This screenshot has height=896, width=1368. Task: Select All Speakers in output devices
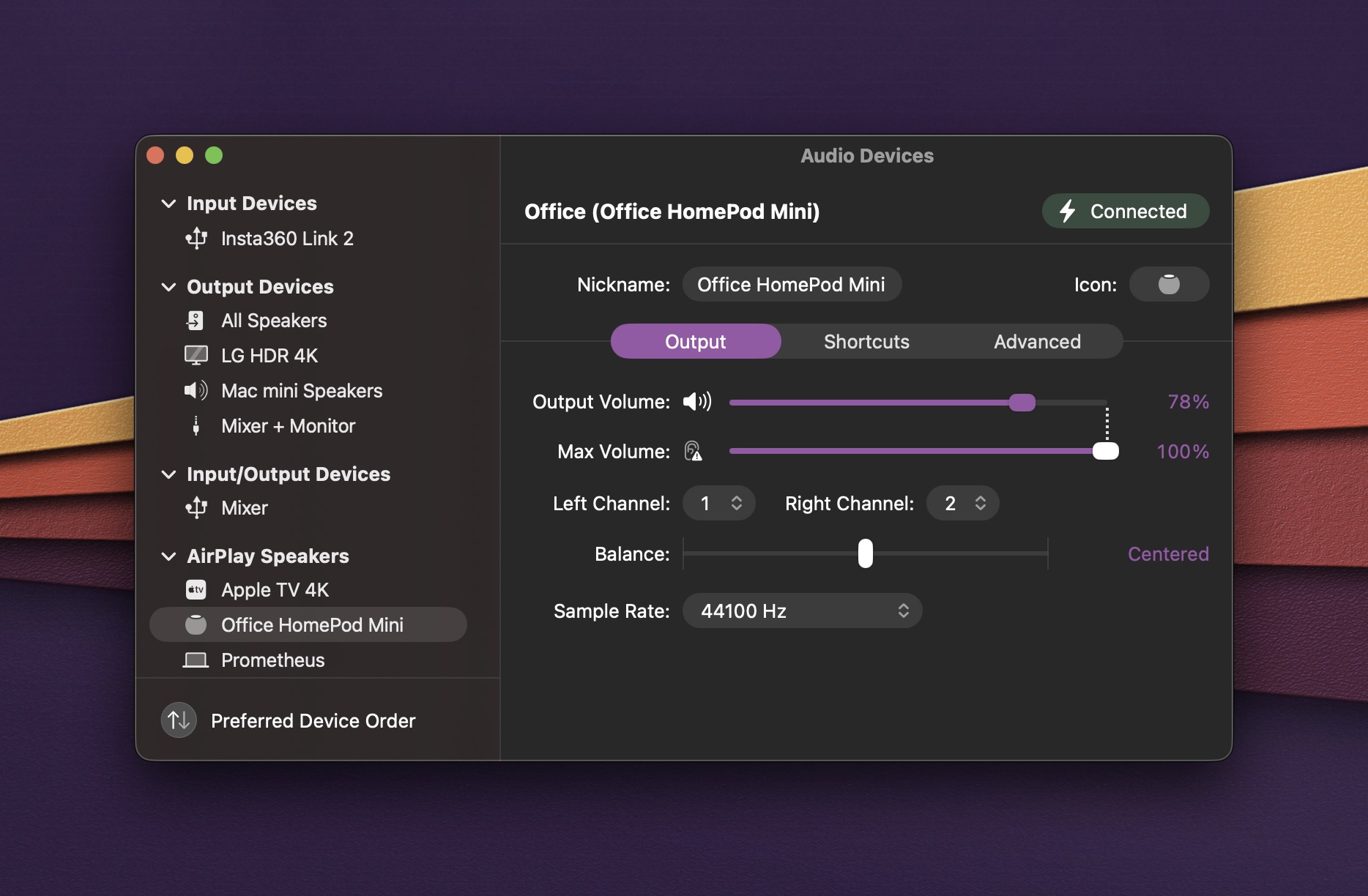(x=273, y=321)
